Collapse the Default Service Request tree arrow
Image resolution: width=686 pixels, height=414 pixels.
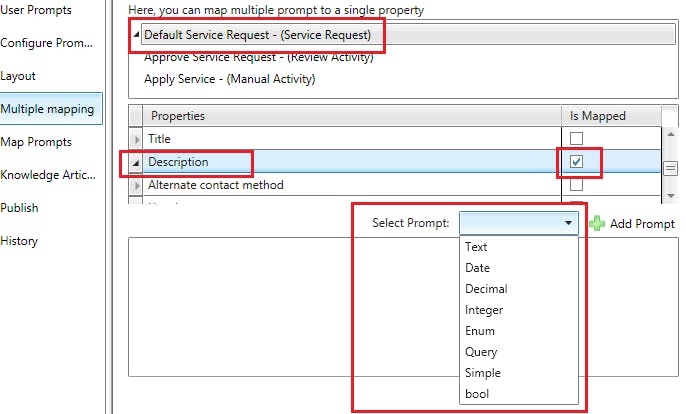(137, 35)
